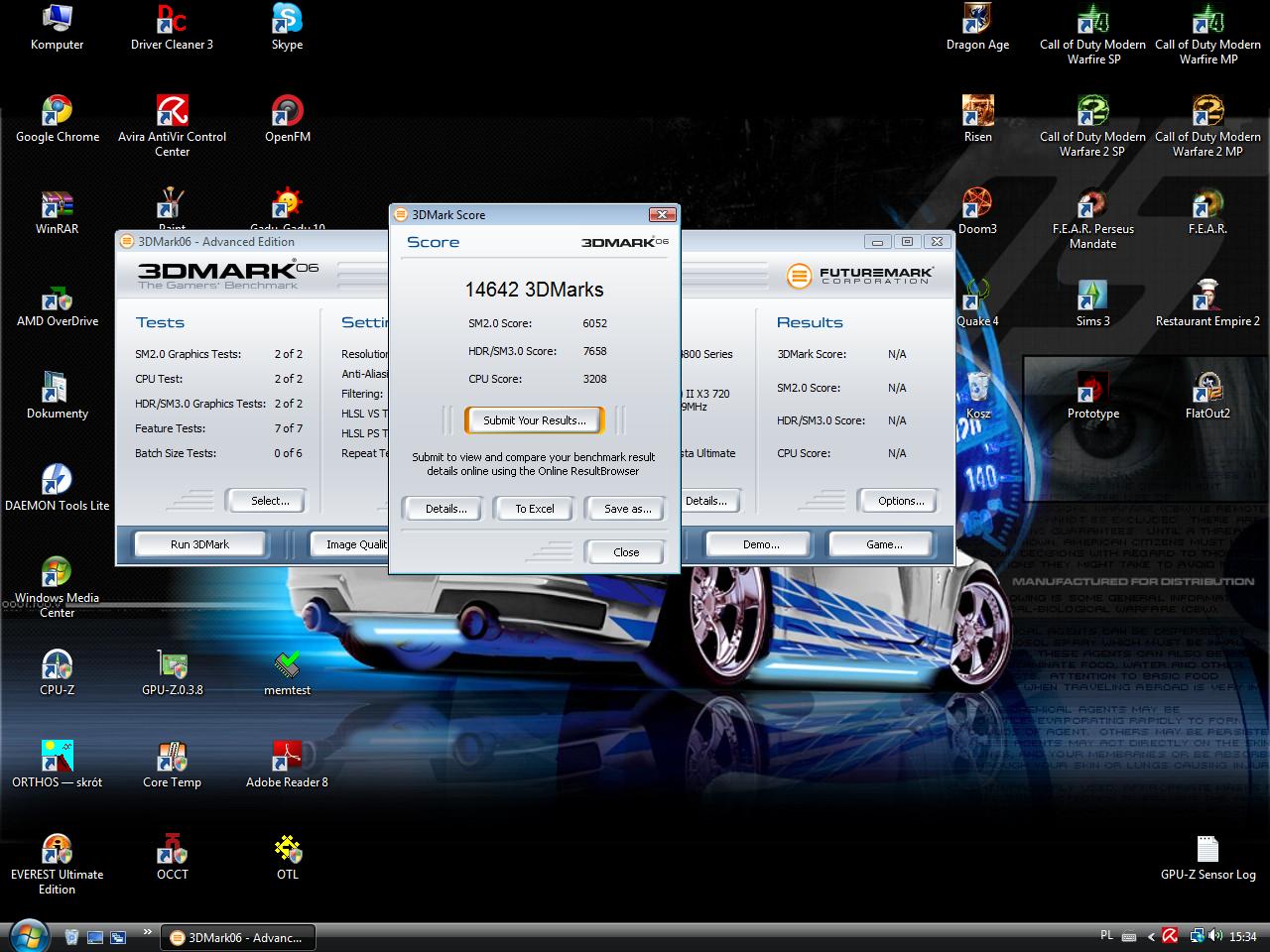Viewport: 1270px width, 952px height.
Task: Export the score with To Excel
Action: click(x=534, y=509)
